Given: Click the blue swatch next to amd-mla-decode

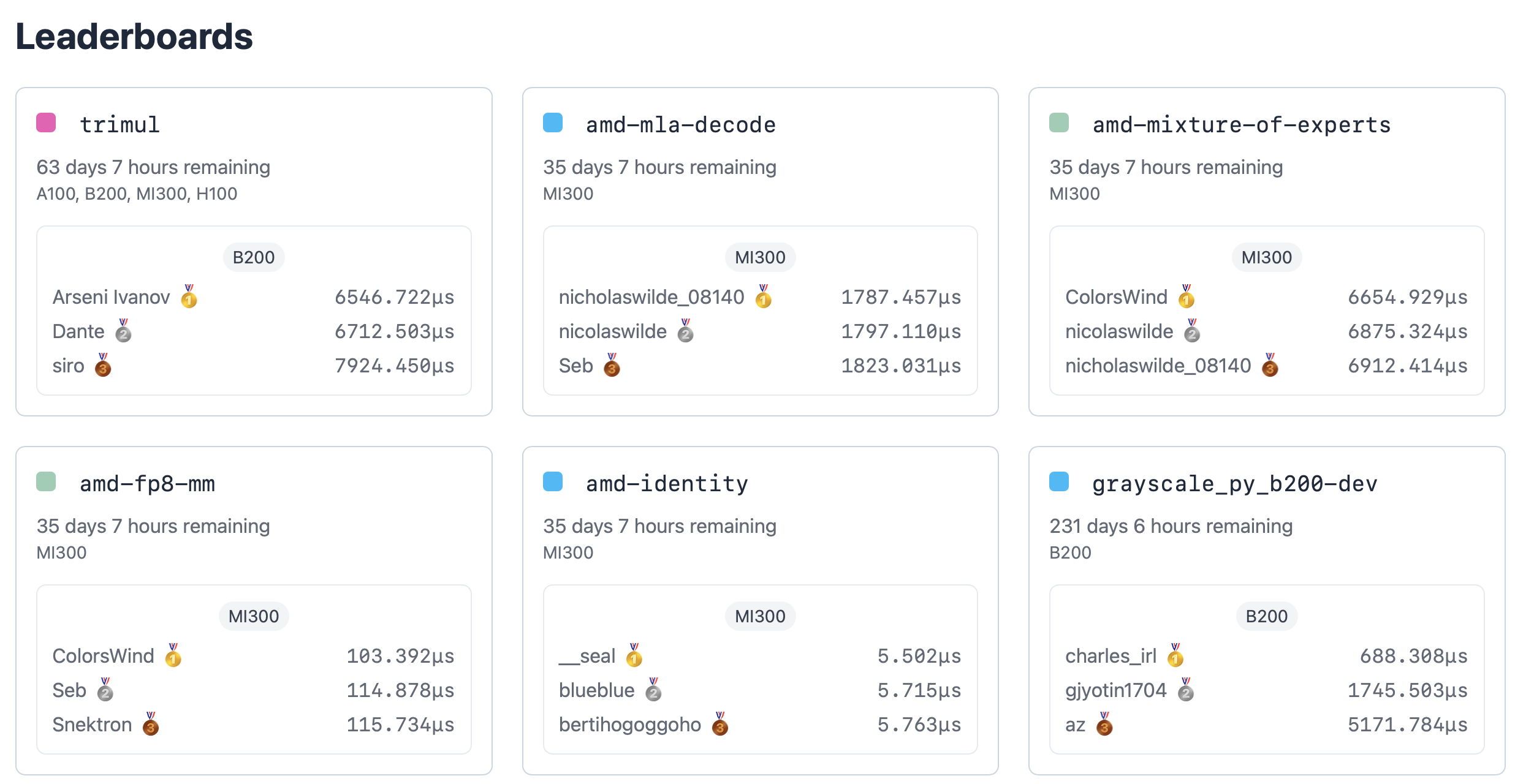Looking at the screenshot, I should coord(553,123).
